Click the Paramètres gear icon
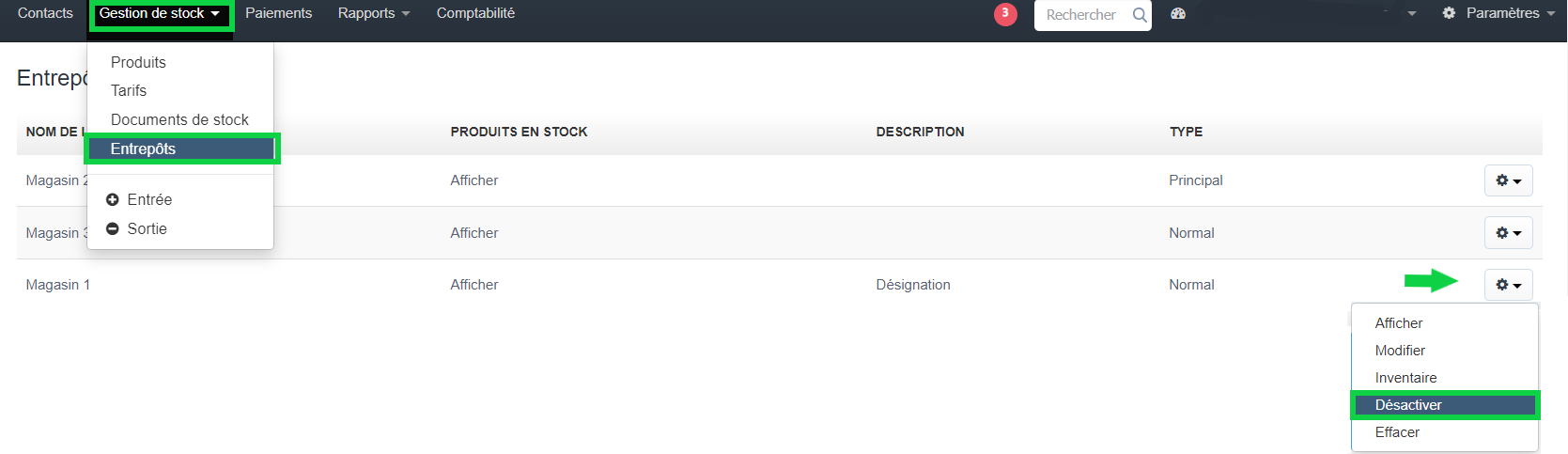Viewport: 1568px width, 454px height. (1449, 13)
